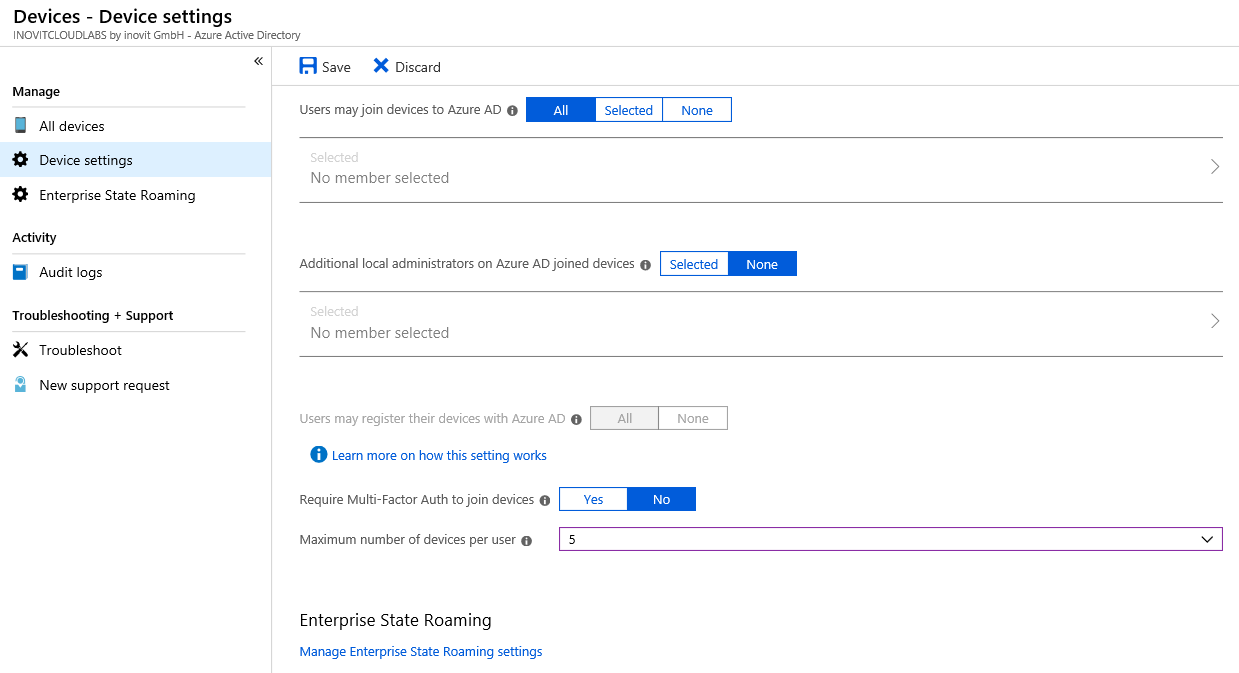Click the Discard button label

point(418,67)
